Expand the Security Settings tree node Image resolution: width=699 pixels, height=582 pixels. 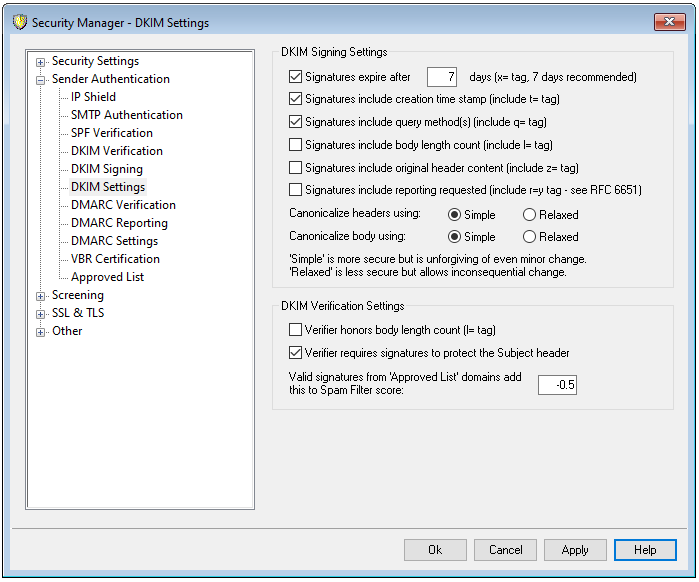[41, 62]
